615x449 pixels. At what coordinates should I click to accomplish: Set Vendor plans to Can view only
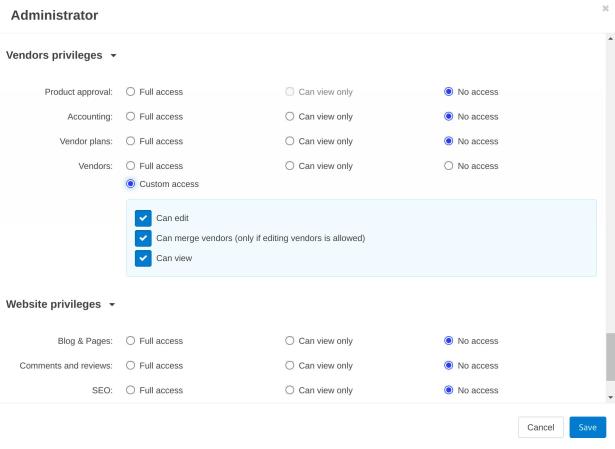290,141
